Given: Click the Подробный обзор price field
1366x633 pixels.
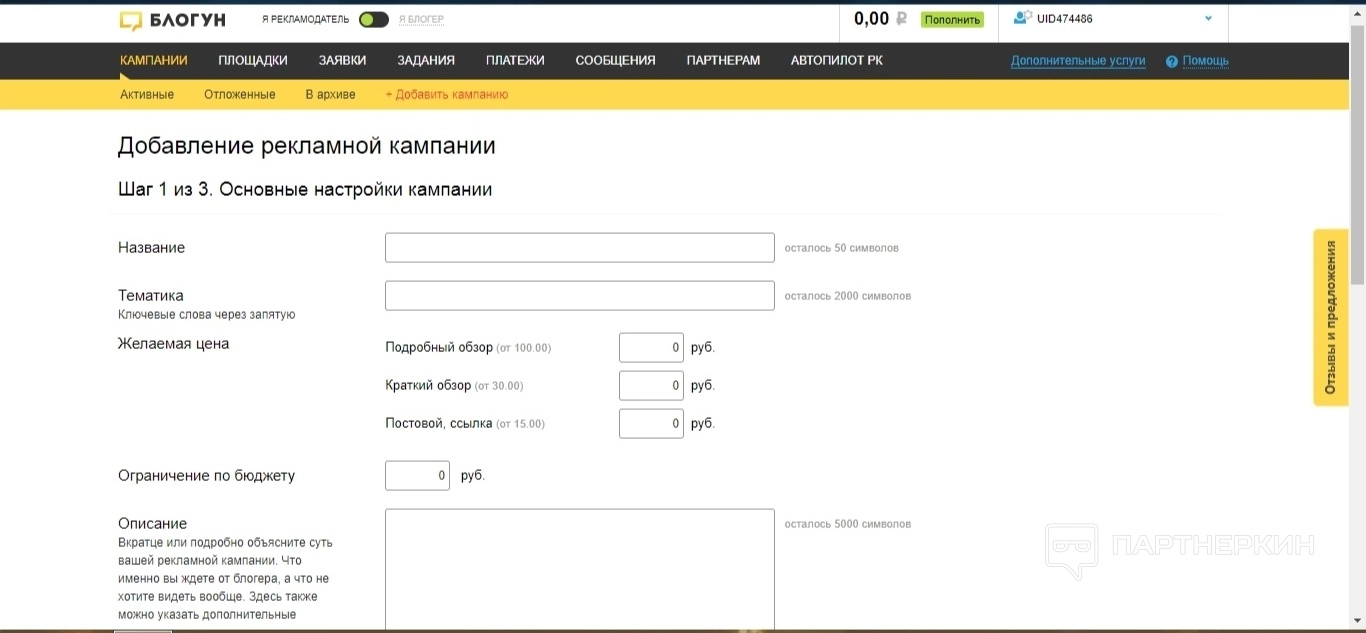Looking at the screenshot, I should pos(651,347).
